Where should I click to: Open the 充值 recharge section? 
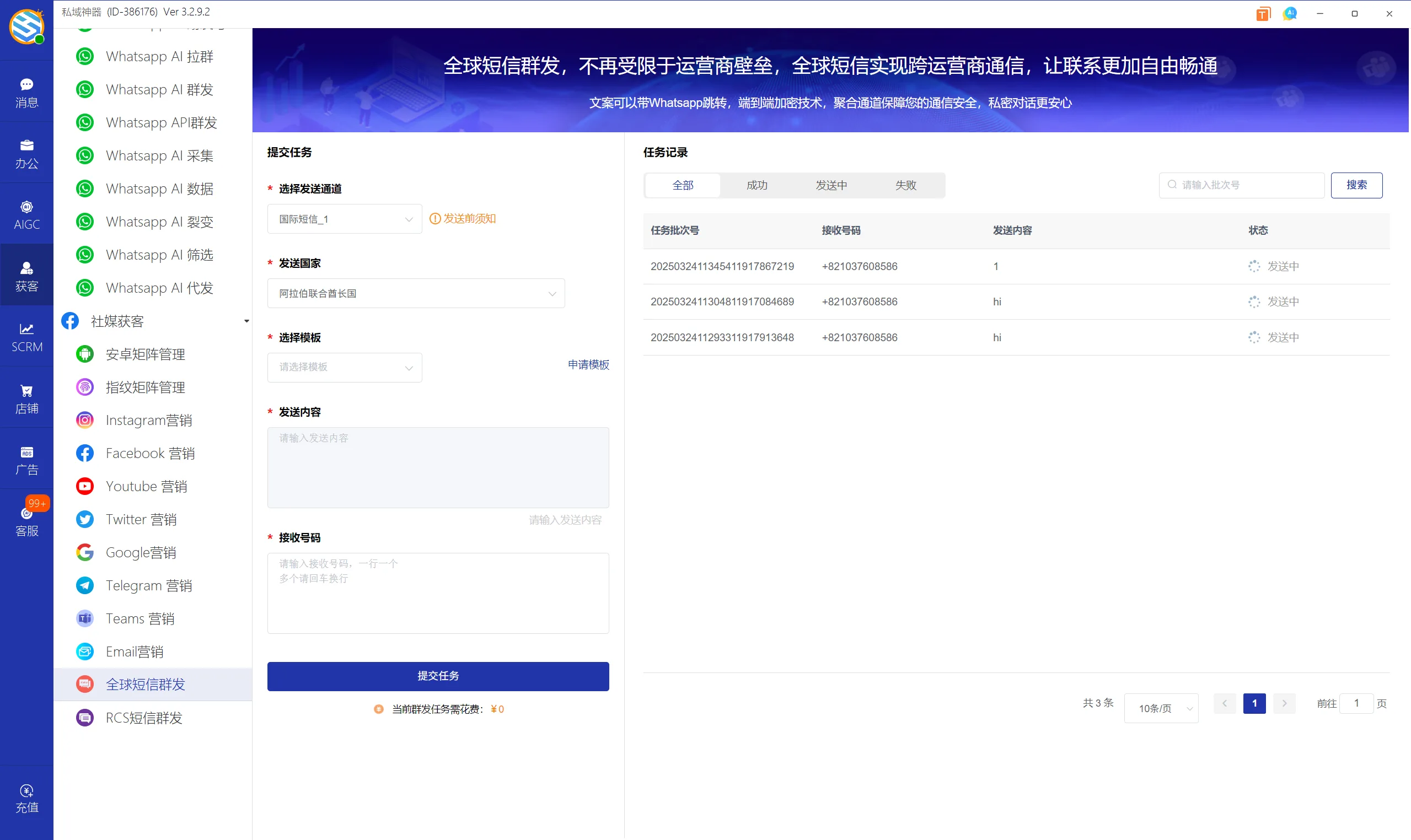point(26,798)
